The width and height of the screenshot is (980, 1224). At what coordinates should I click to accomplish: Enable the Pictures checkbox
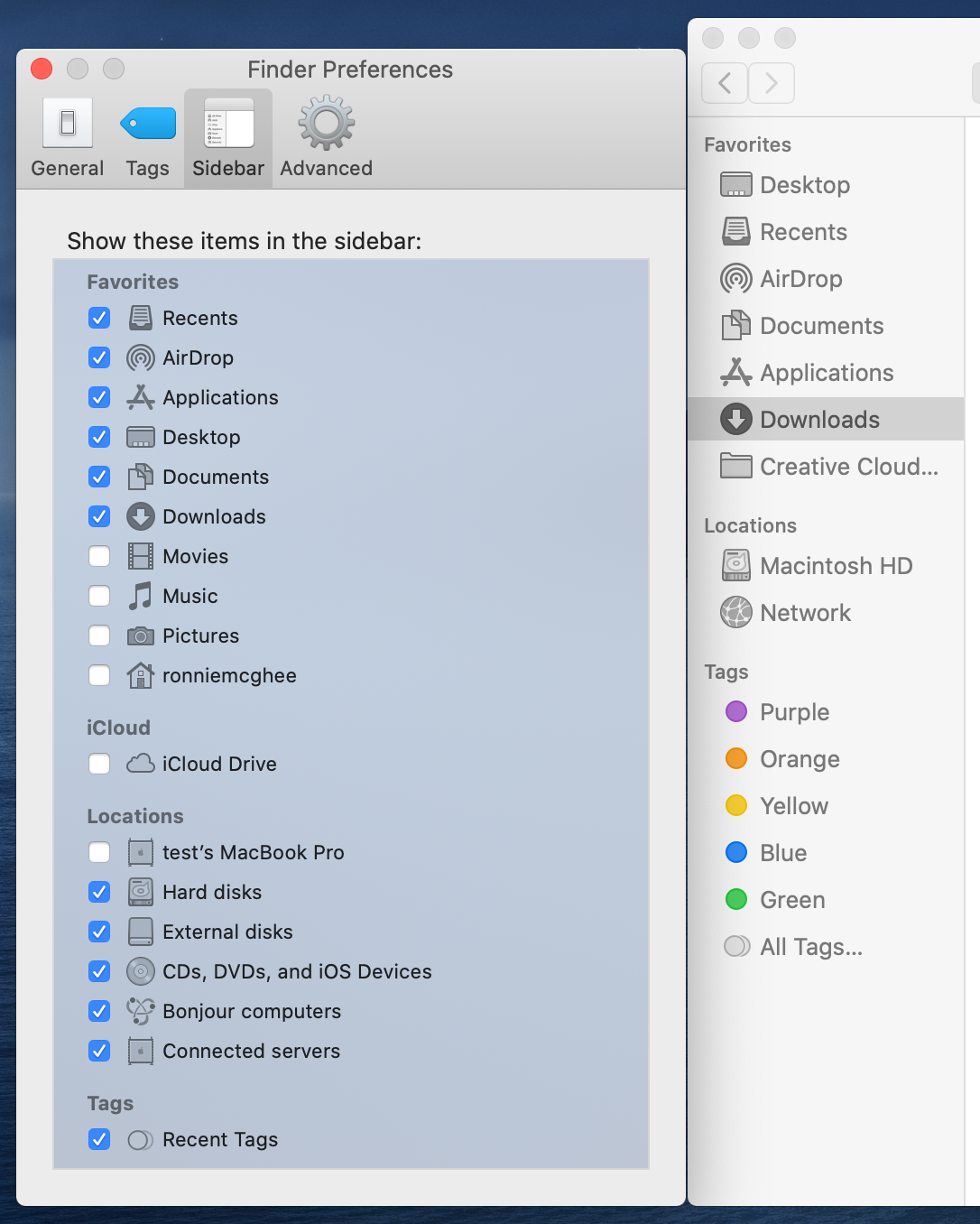pos(99,635)
